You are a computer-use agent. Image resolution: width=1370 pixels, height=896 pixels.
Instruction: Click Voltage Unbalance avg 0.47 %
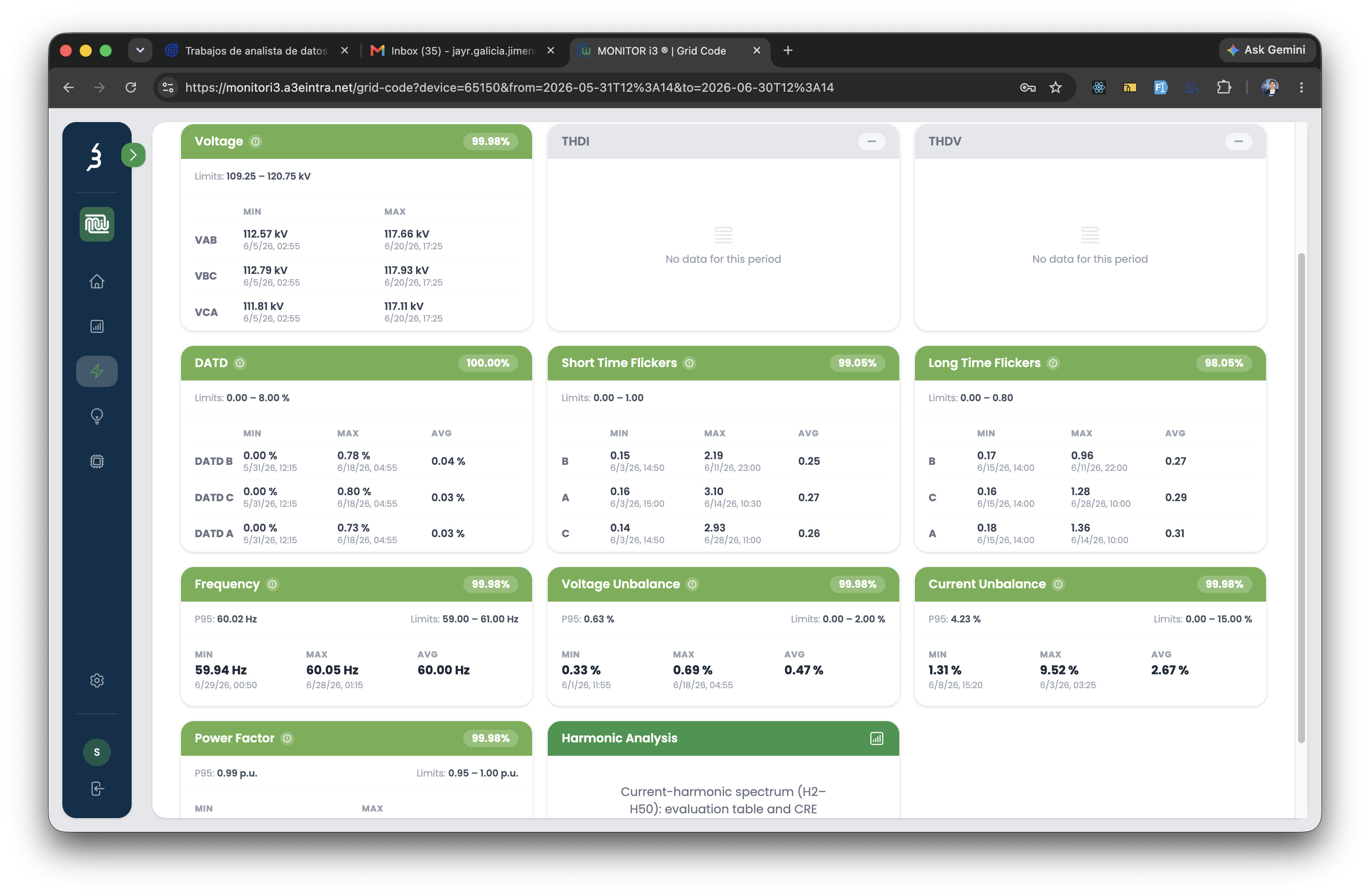coord(804,670)
